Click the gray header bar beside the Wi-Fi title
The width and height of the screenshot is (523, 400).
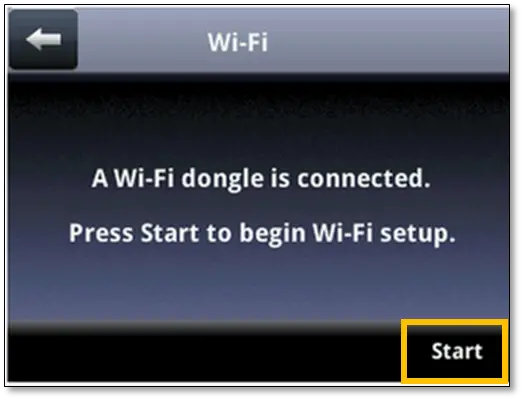[387, 40]
